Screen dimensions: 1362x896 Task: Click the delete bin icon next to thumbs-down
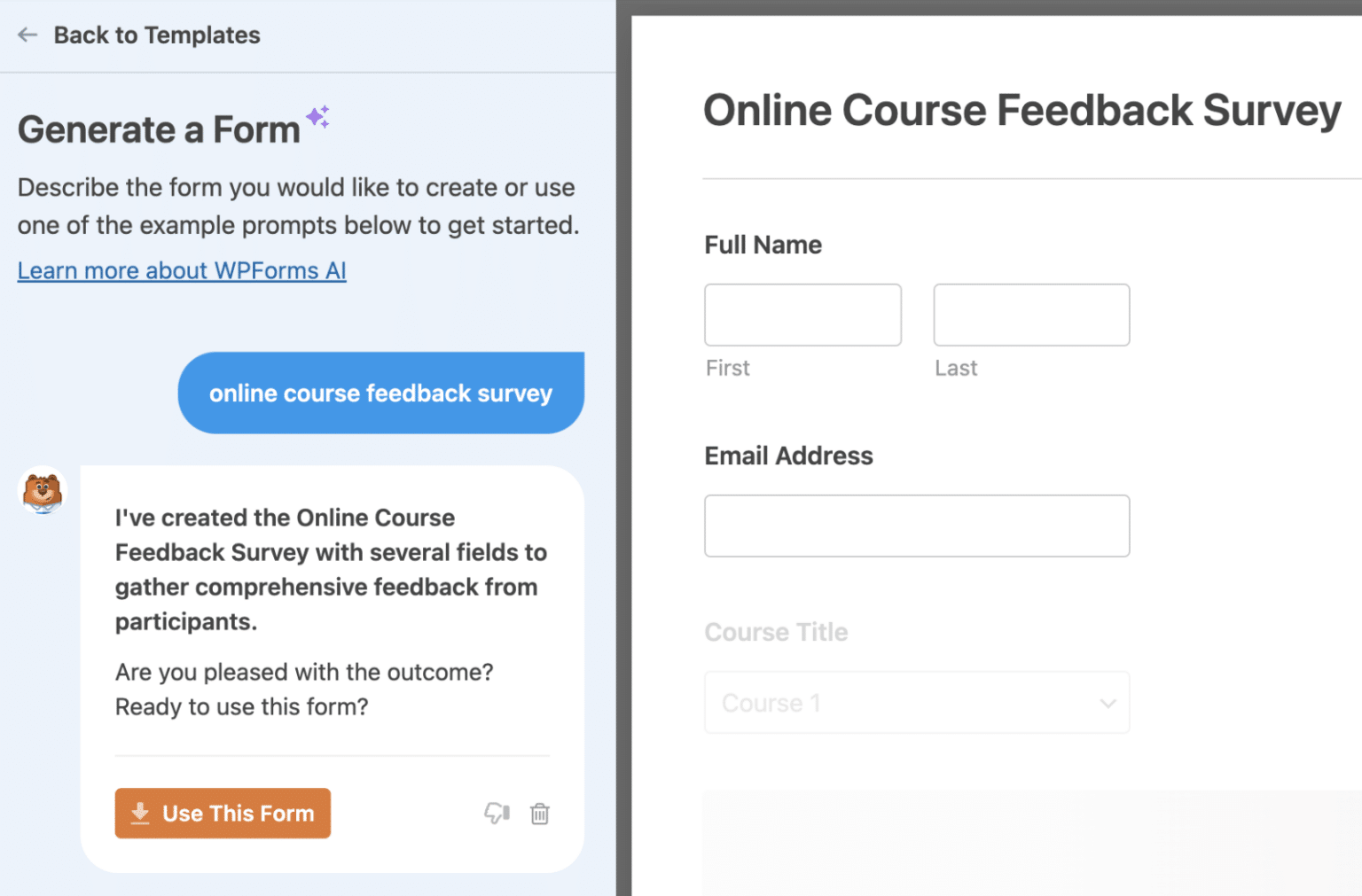[x=539, y=814]
